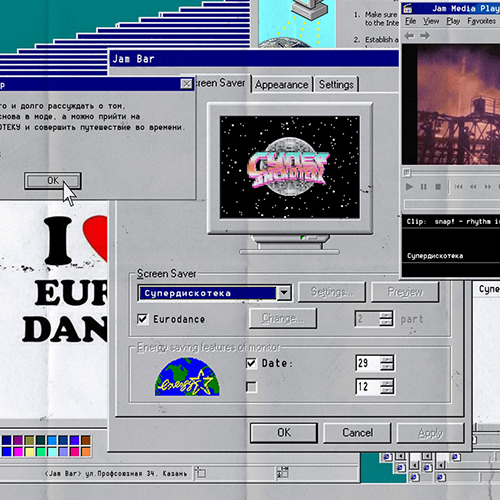Increase the value 29 spinner
Viewport: 500px width, 500px height.
(x=387, y=359)
